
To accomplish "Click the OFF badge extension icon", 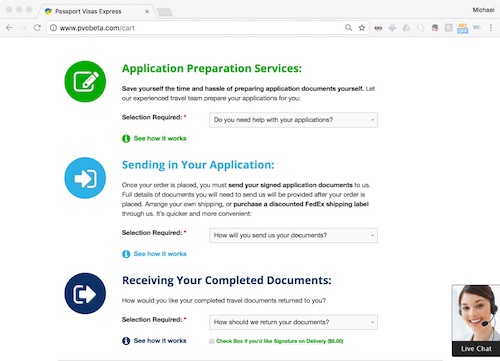I will click(463, 28).
